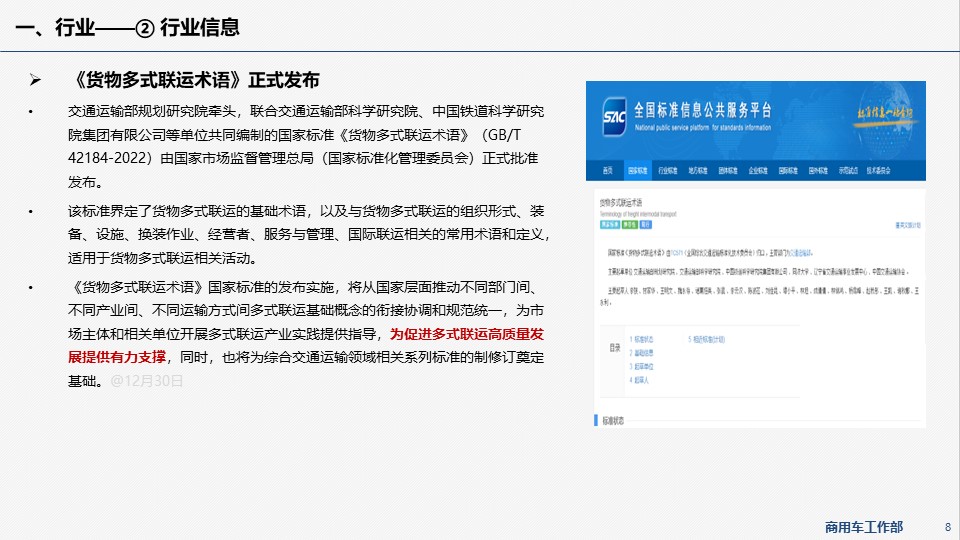Open the 技术委员会 nav item
The image size is (960, 540).
point(879,170)
